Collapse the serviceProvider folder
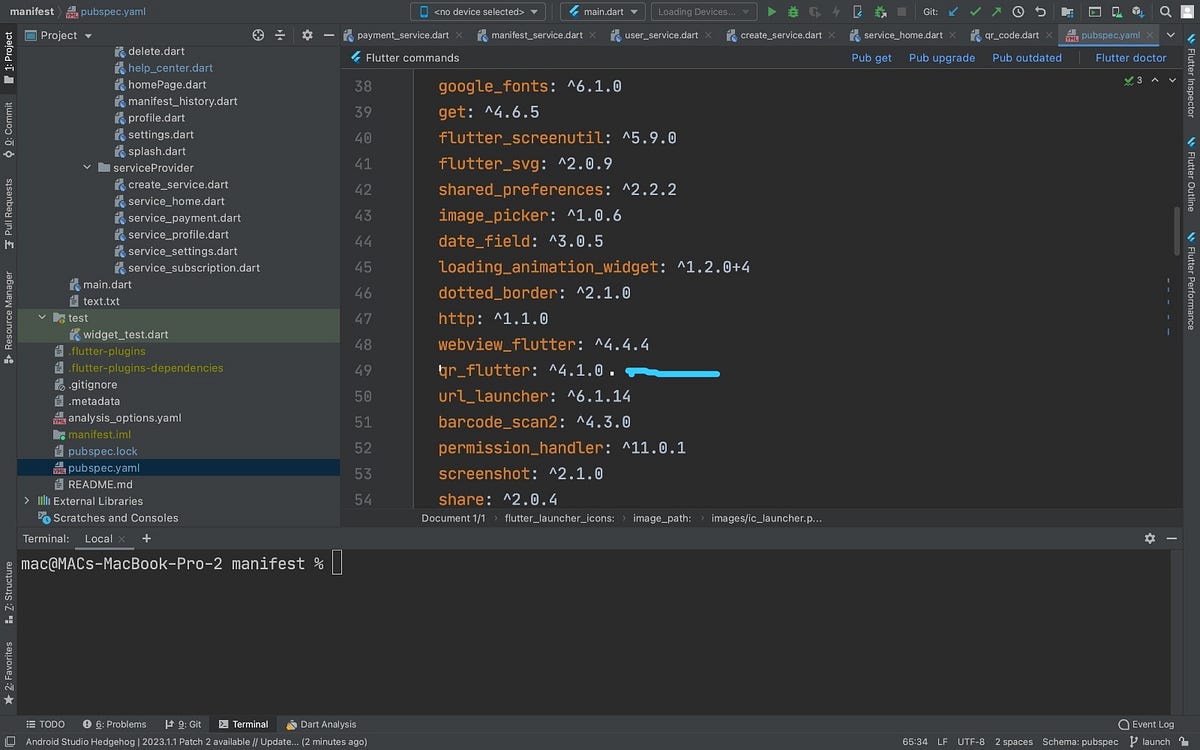Viewport: 1200px width, 750px height. tap(88, 168)
